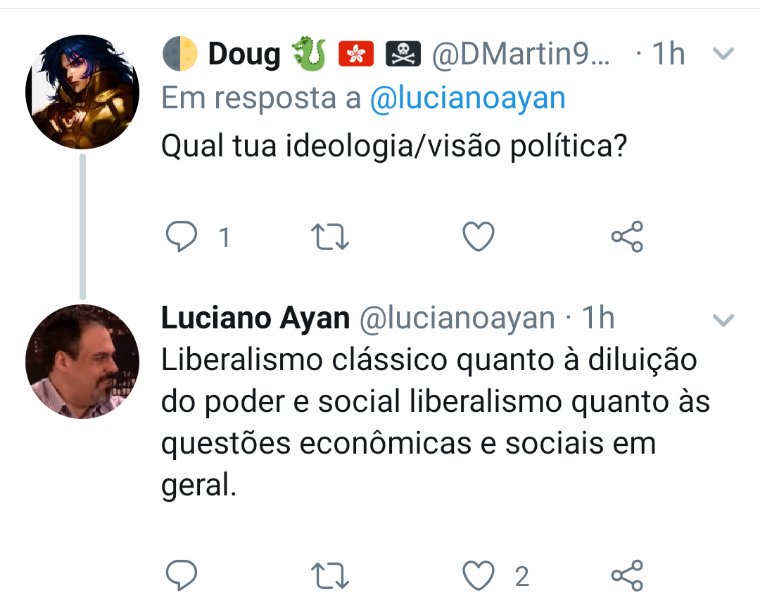Expand options chevron on Luciano's tweet
The image size is (760, 612).
coord(722,320)
